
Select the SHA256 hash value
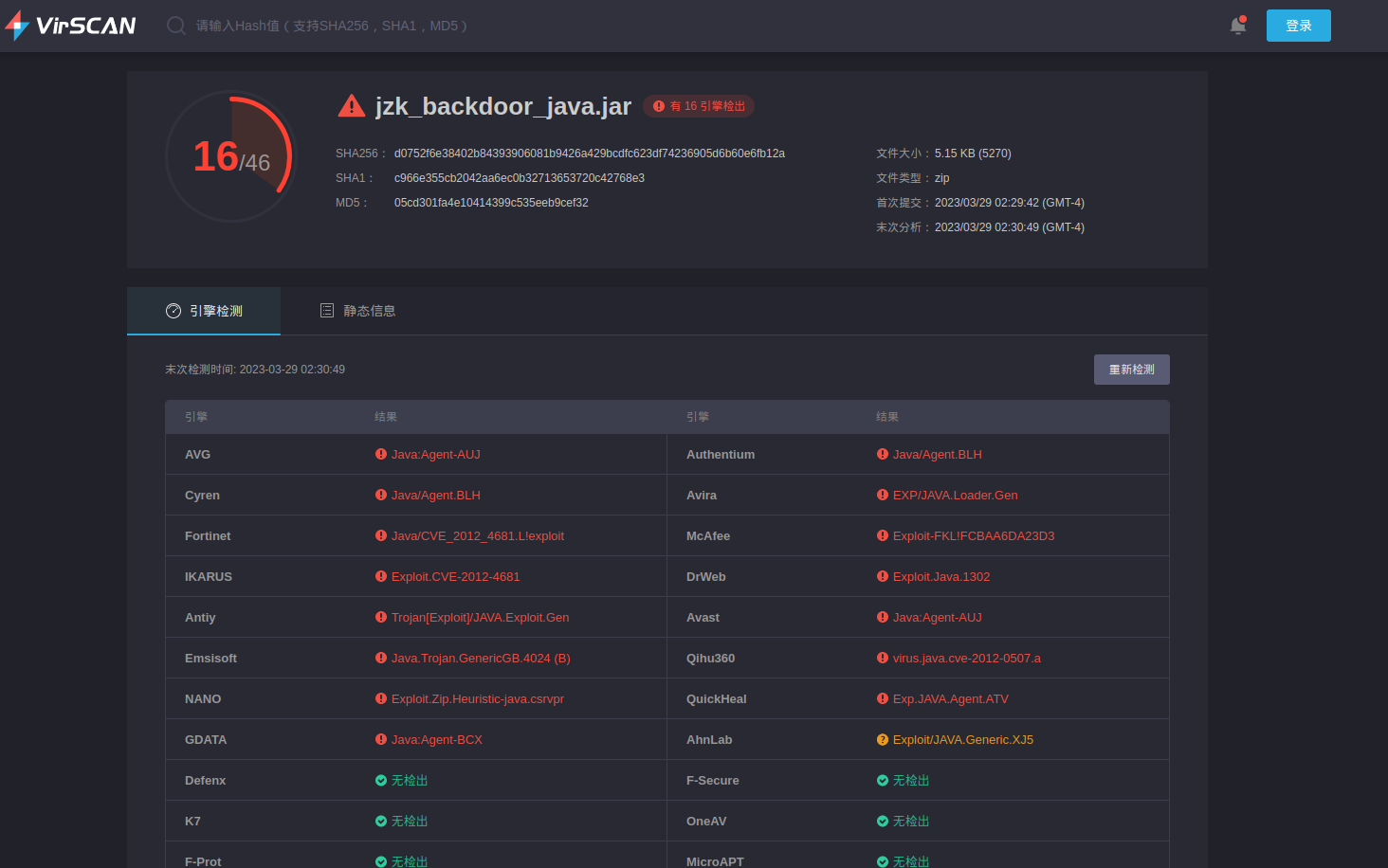pyautogui.click(x=590, y=154)
